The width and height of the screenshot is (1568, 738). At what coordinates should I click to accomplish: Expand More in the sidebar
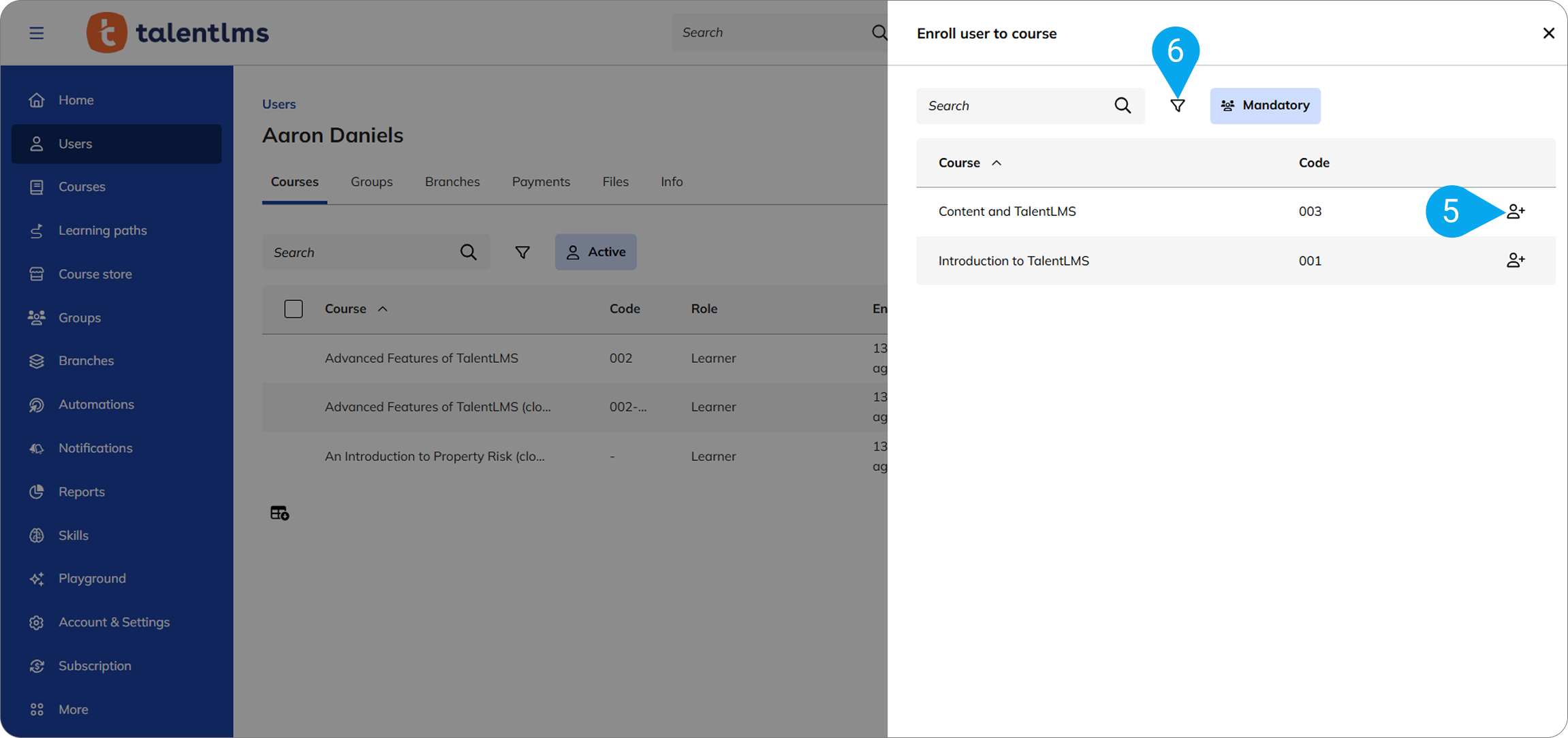(x=116, y=709)
